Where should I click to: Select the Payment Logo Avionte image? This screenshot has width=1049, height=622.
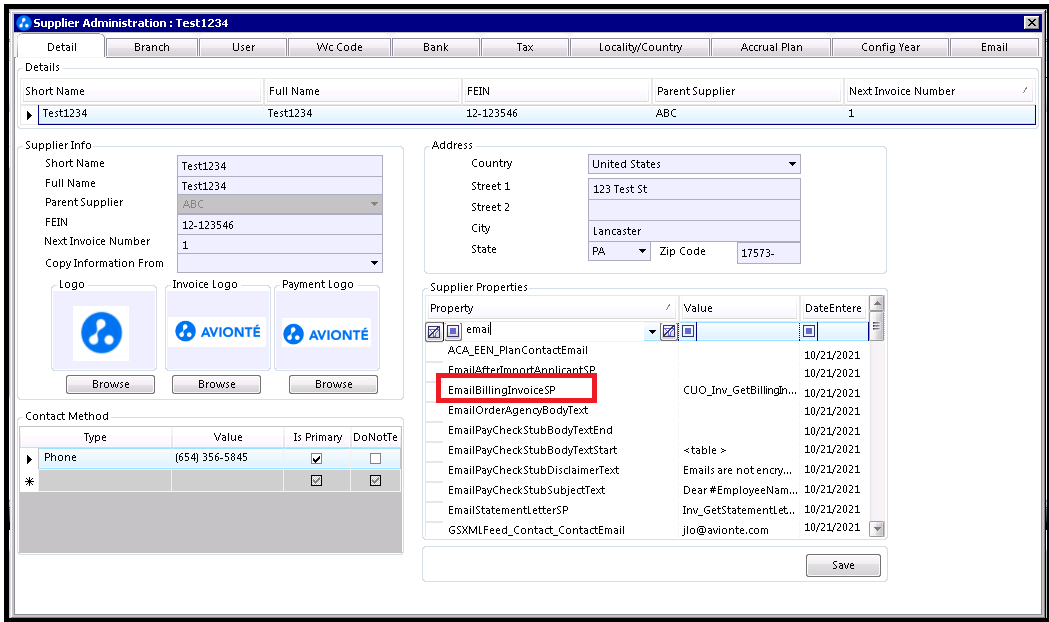[x=326, y=333]
